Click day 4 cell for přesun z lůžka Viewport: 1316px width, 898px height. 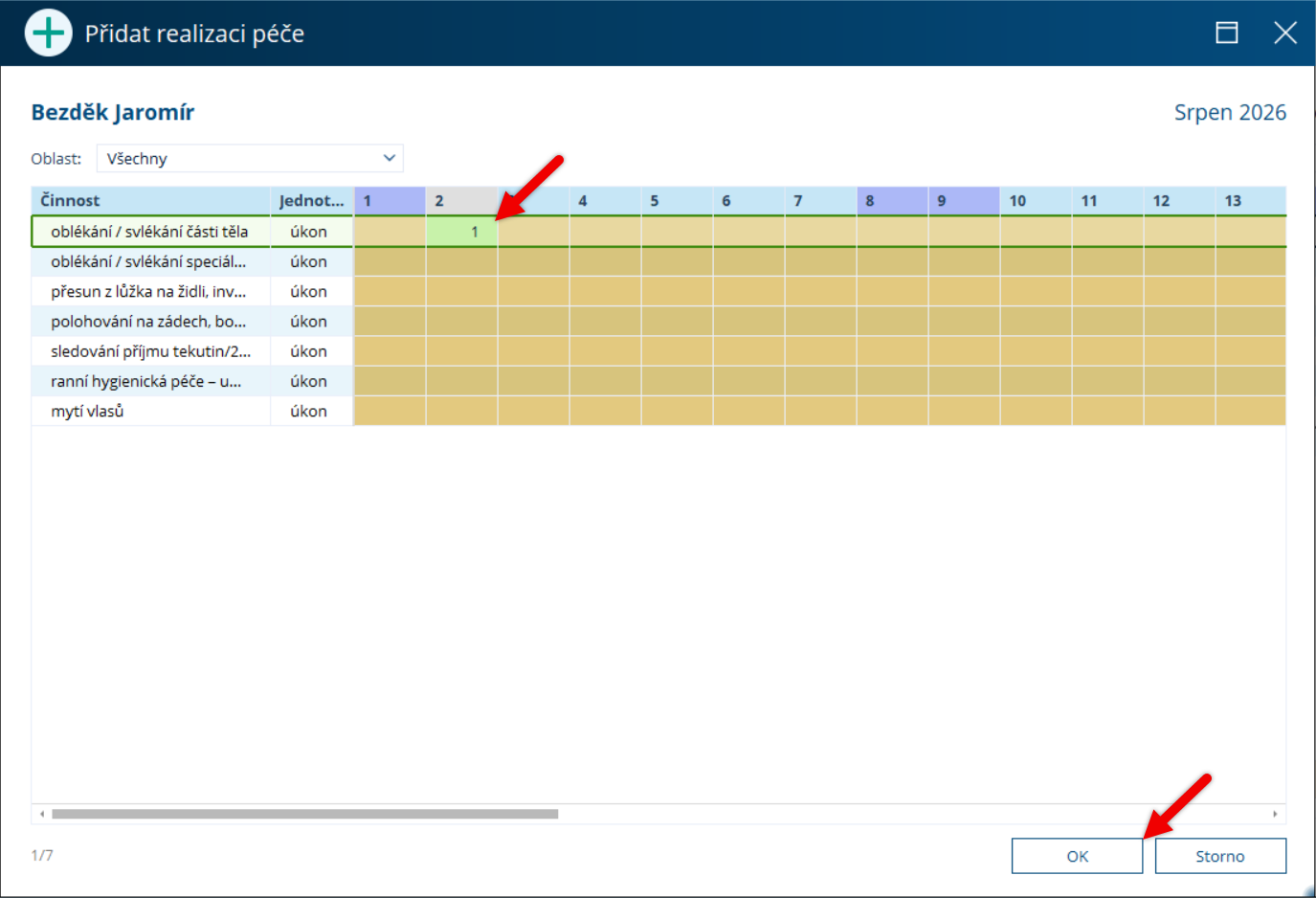605,291
